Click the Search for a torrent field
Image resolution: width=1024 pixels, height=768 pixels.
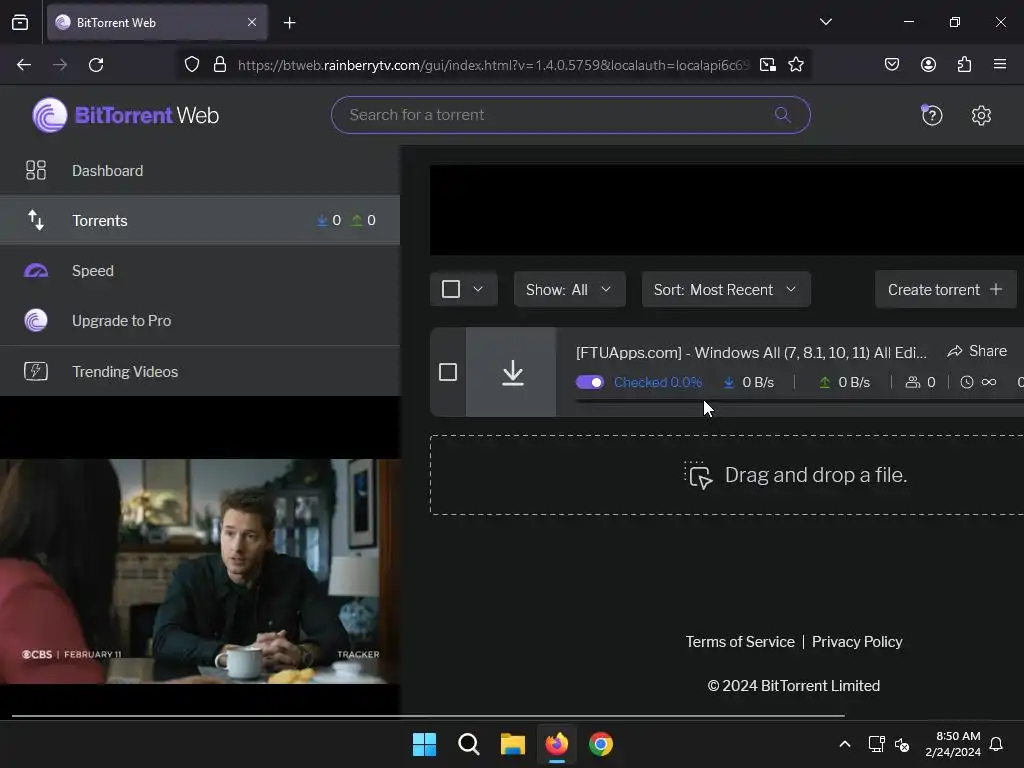[571, 115]
